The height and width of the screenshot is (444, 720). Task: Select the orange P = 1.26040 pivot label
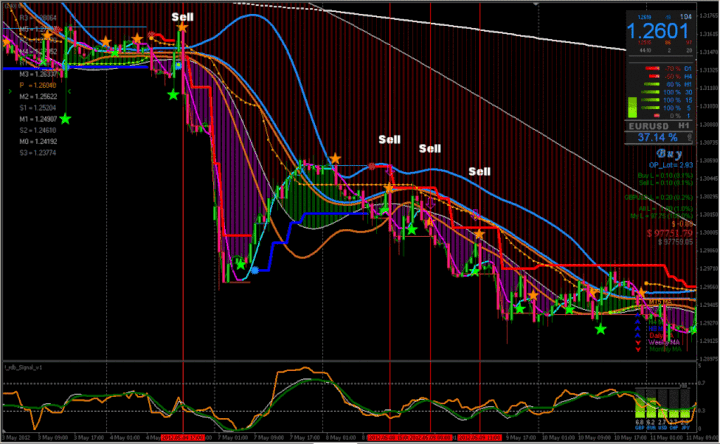click(x=38, y=85)
